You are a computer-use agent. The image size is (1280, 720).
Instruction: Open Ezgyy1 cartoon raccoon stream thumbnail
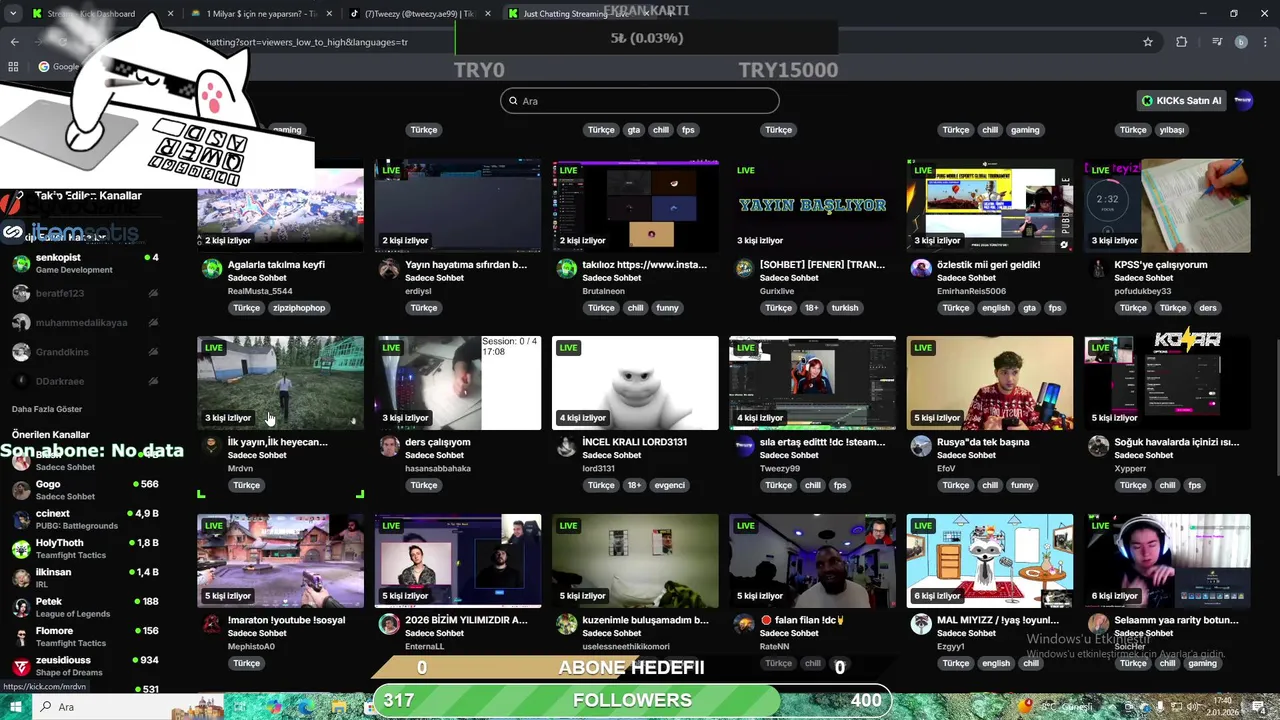coord(990,561)
